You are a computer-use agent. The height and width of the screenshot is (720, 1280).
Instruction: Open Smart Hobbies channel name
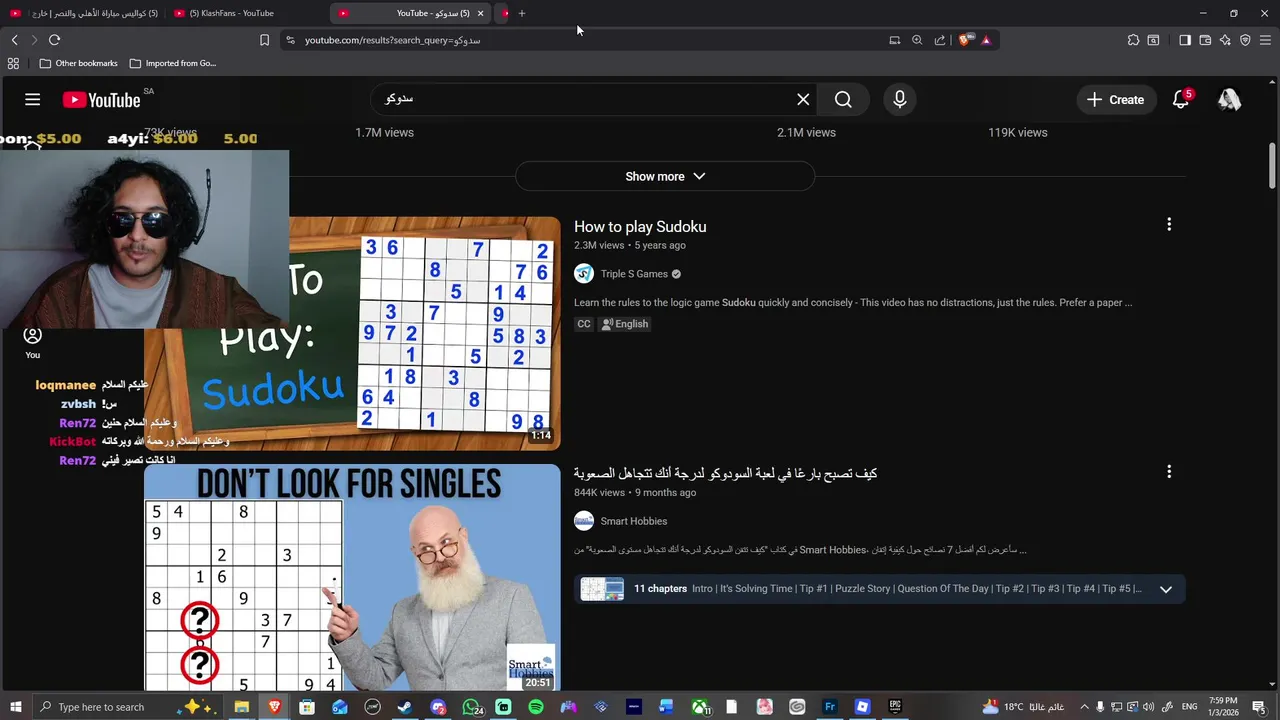(x=634, y=521)
